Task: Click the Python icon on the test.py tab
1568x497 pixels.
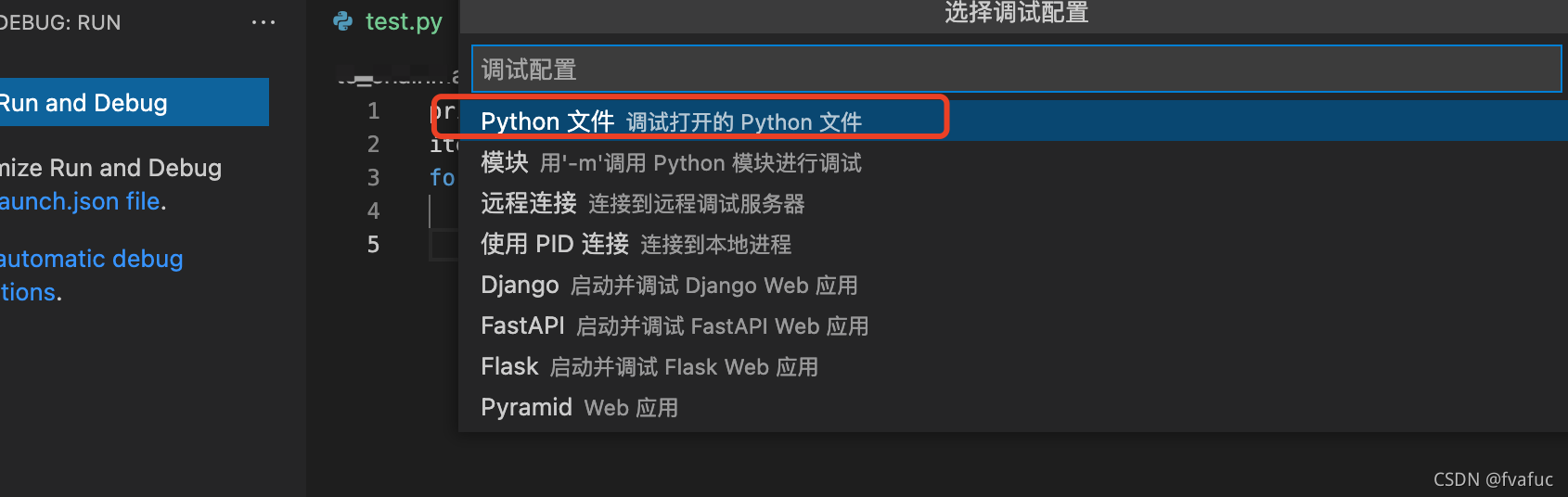Action: tap(343, 21)
